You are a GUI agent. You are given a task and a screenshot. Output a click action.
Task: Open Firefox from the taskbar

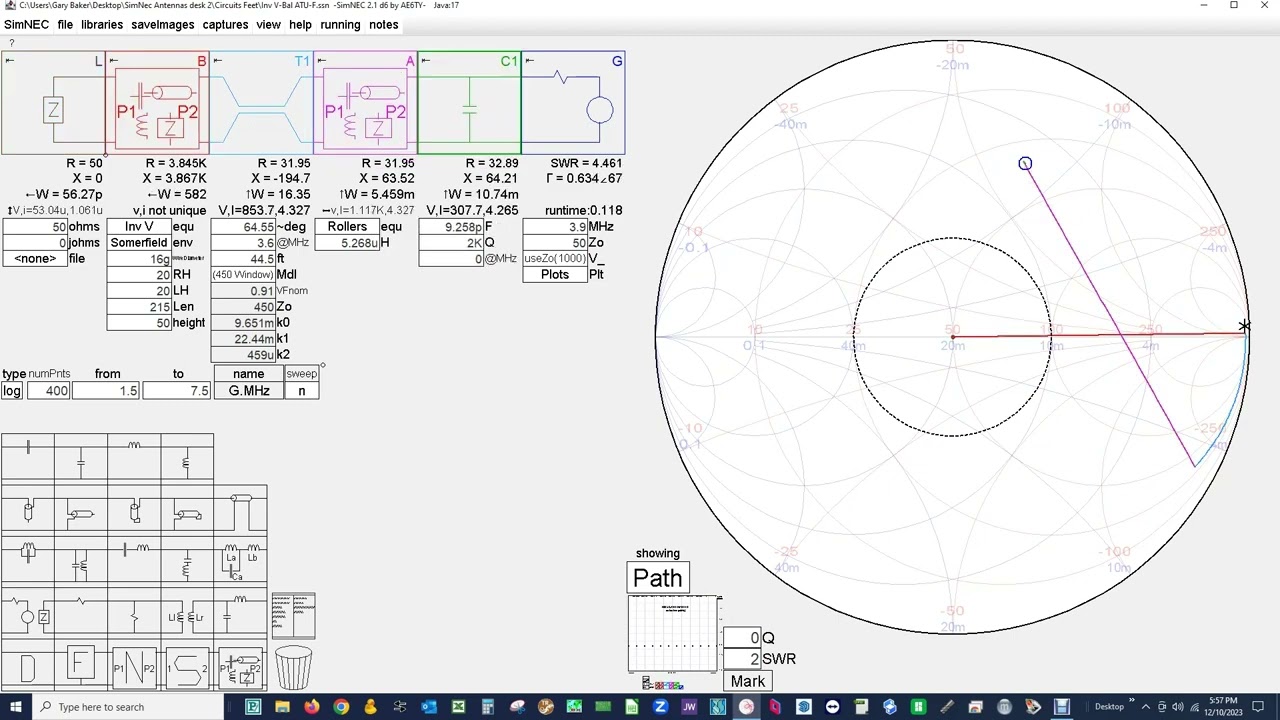point(312,707)
